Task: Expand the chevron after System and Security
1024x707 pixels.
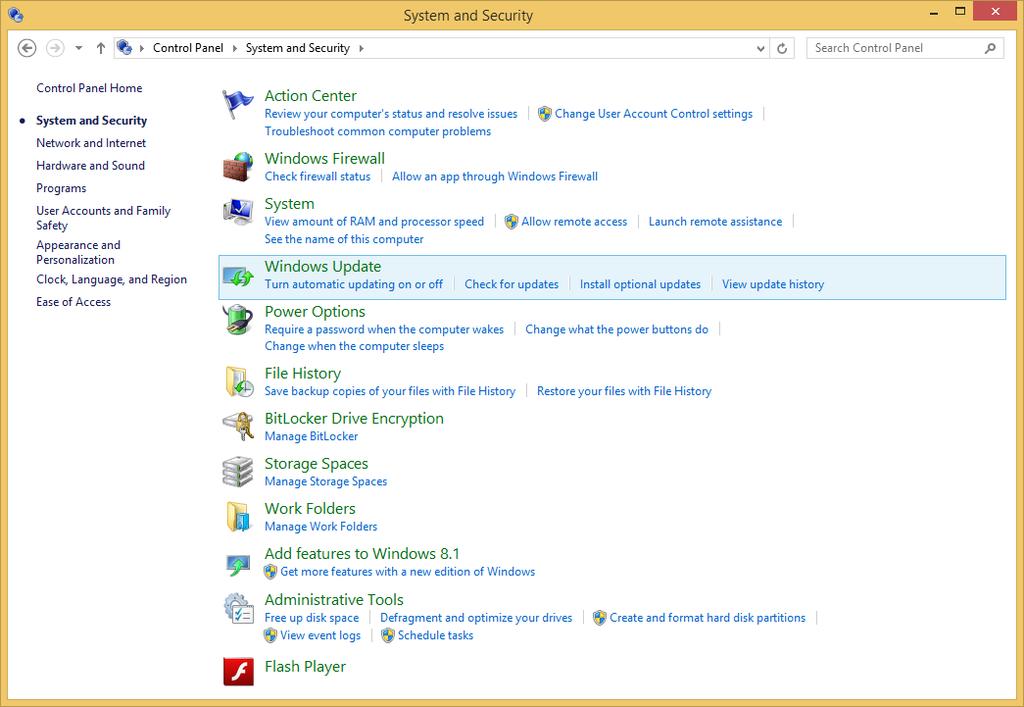Action: tap(361, 48)
